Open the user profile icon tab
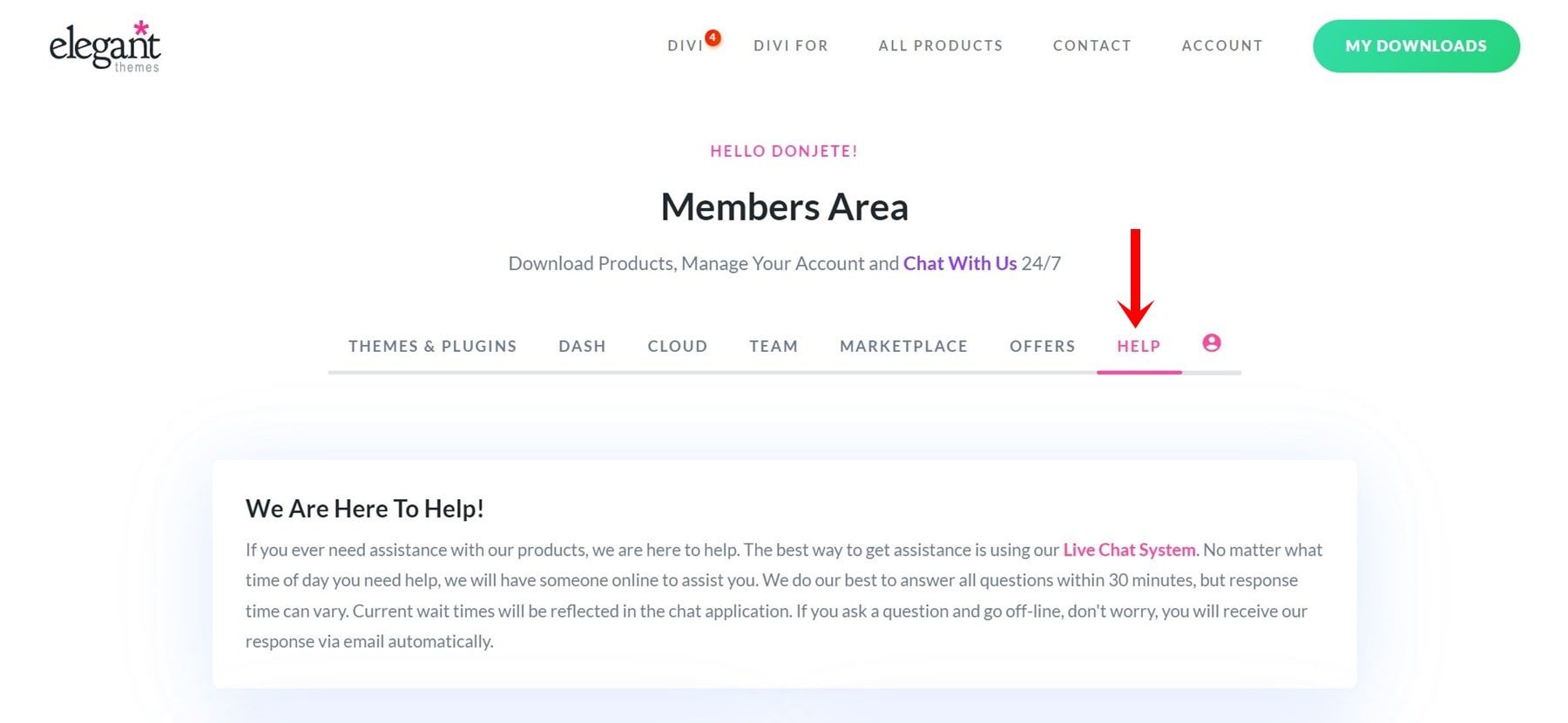1568x723 pixels. click(1211, 343)
